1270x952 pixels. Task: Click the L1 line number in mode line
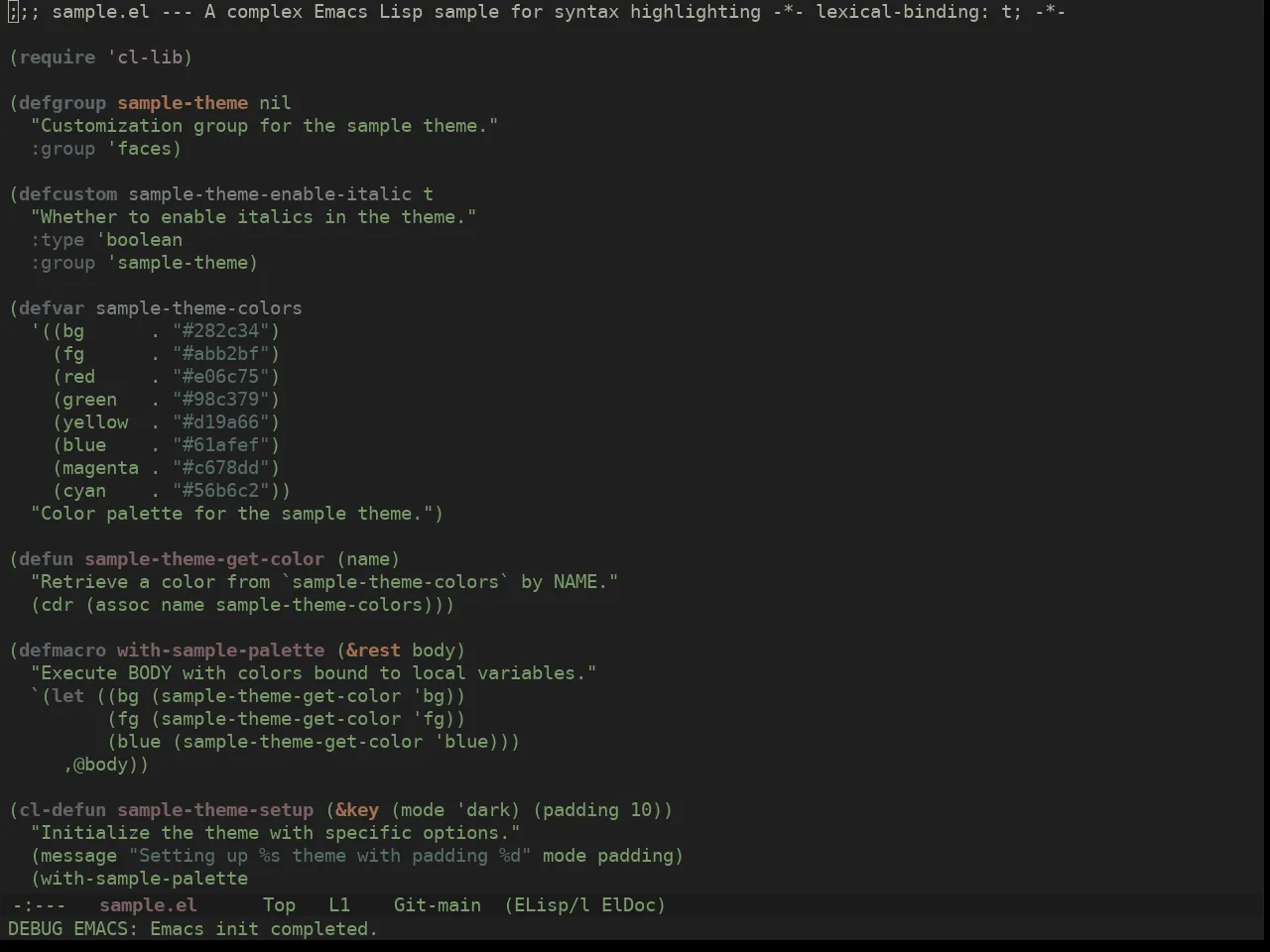pyautogui.click(x=339, y=904)
